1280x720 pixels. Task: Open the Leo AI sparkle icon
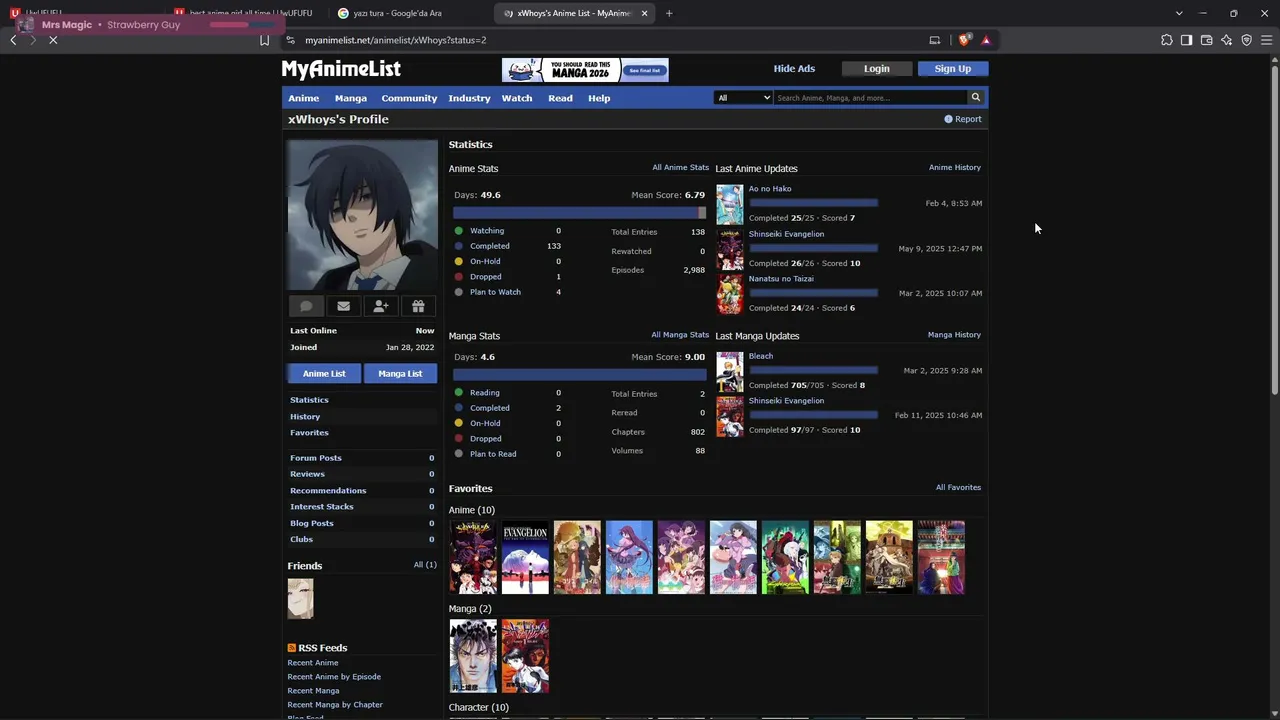click(1226, 40)
